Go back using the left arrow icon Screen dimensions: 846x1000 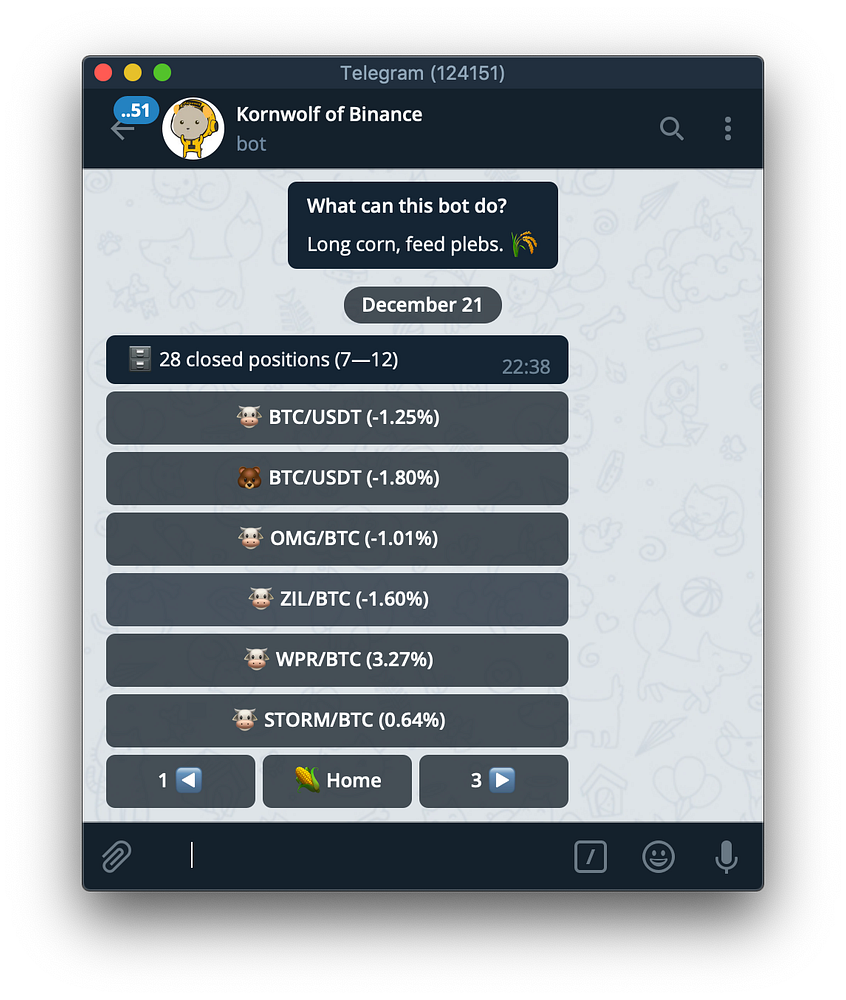point(122,129)
